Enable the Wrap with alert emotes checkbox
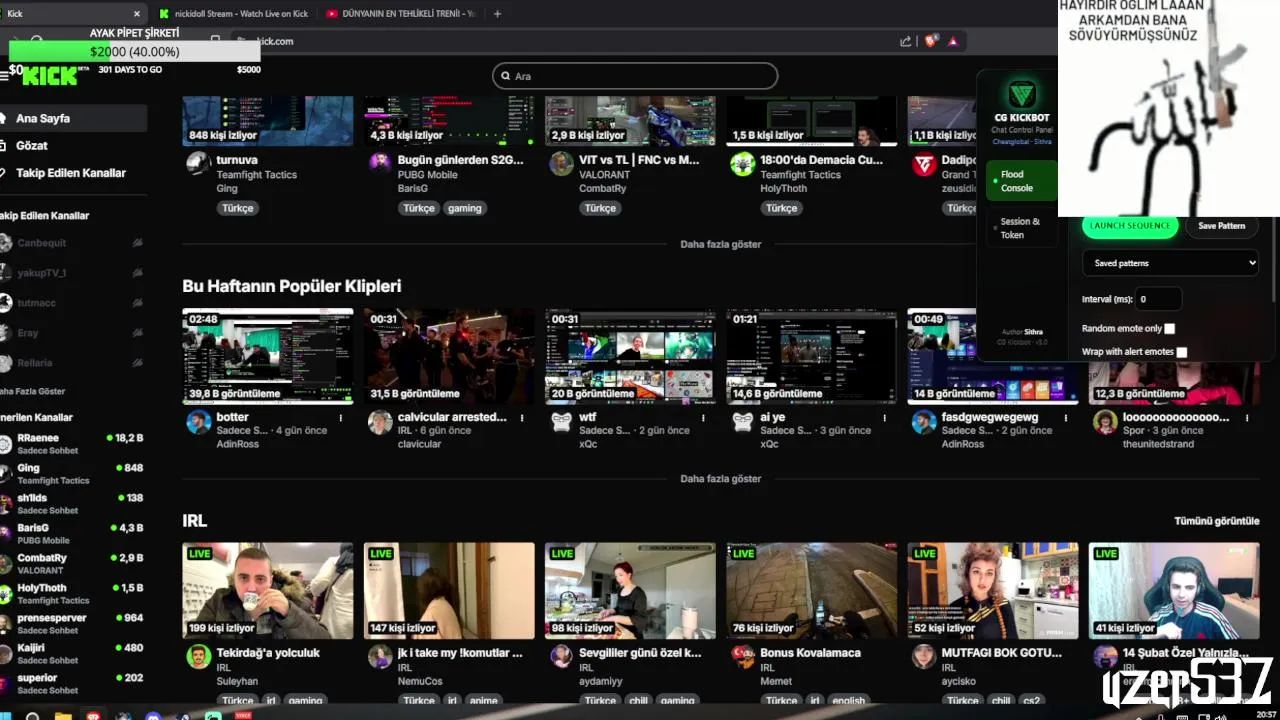This screenshot has height=720, width=1280. point(1181,352)
